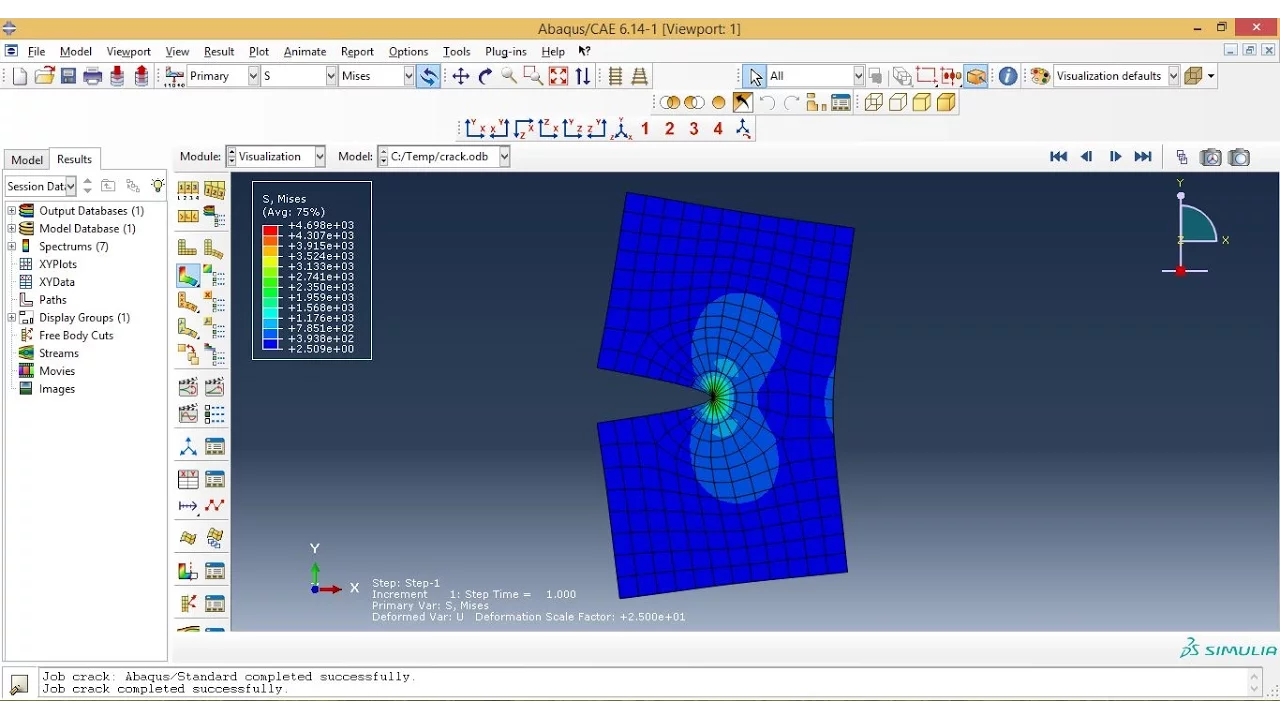This screenshot has height=720, width=1280.
Task: Click the message area icon at bottom left
Action: [x=19, y=684]
